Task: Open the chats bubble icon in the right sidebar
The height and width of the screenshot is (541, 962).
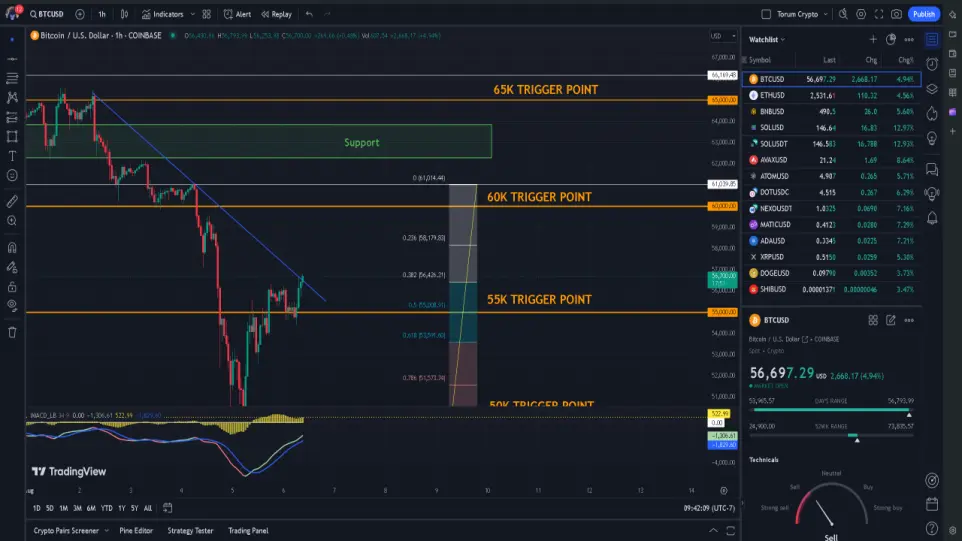Action: tap(932, 169)
